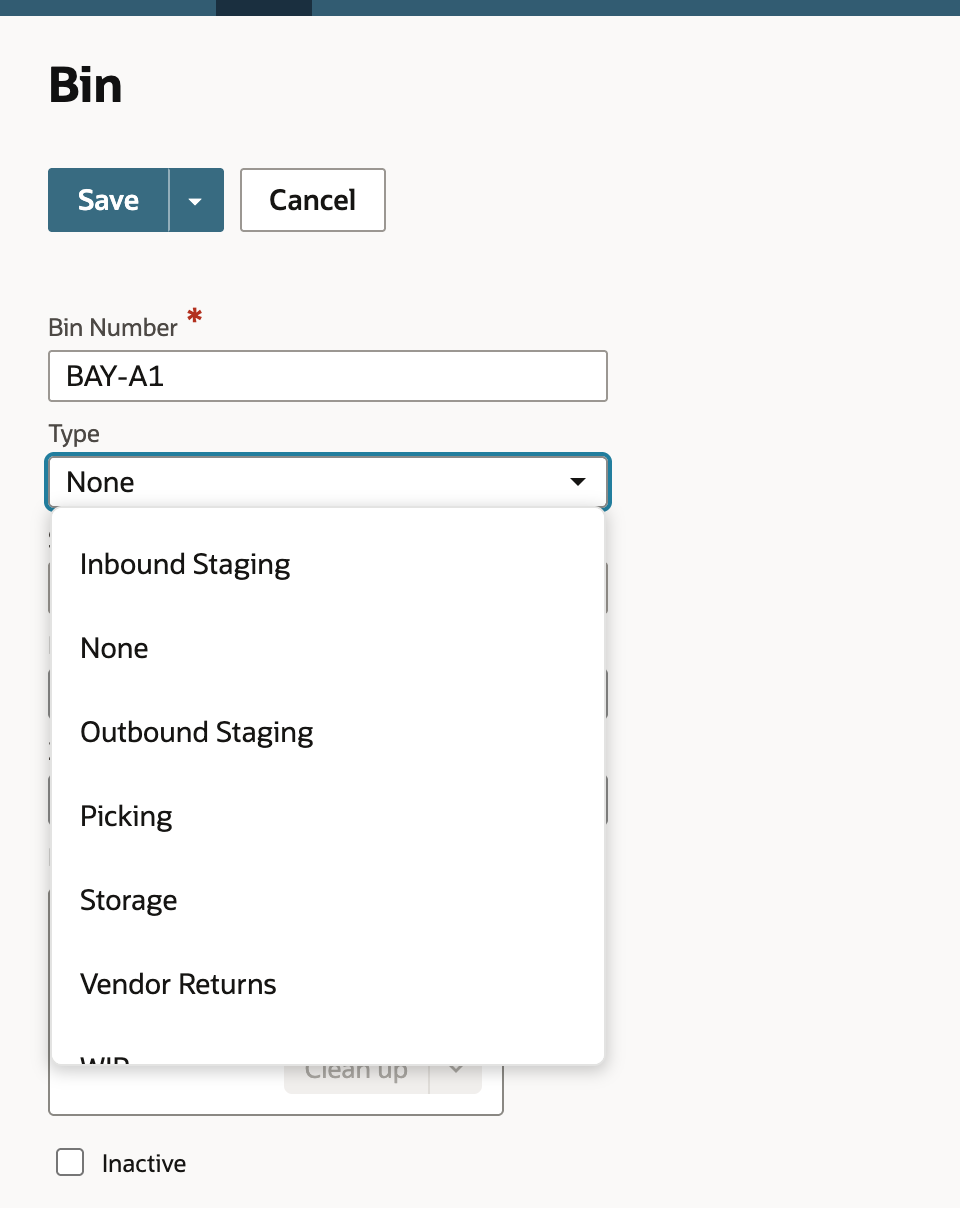Select Outbound Staging option
The width and height of the screenshot is (960, 1208).
328,732
